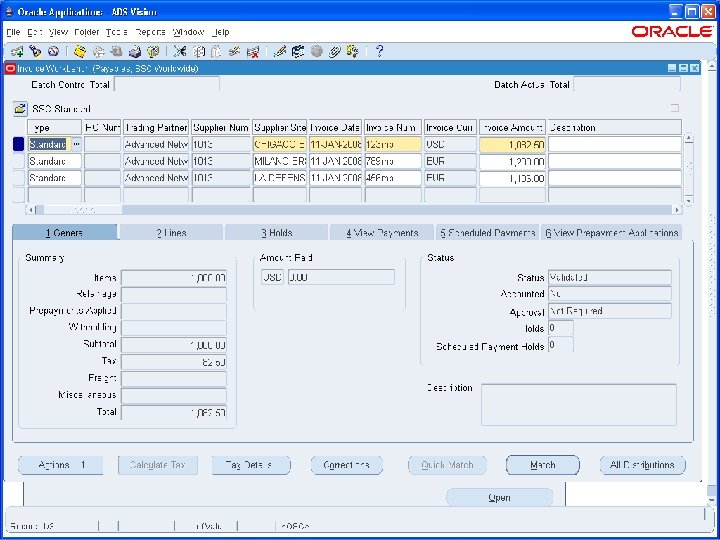Click the Close Form toolbar icon
This screenshot has width=720, height=540.
click(153, 51)
